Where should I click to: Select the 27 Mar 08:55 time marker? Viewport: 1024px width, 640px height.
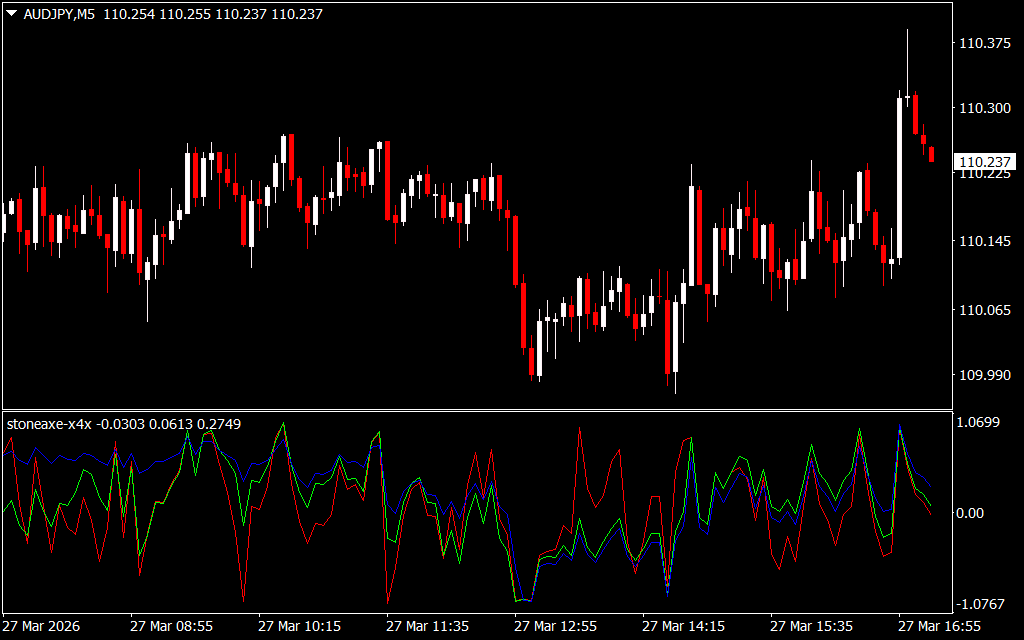[171, 626]
